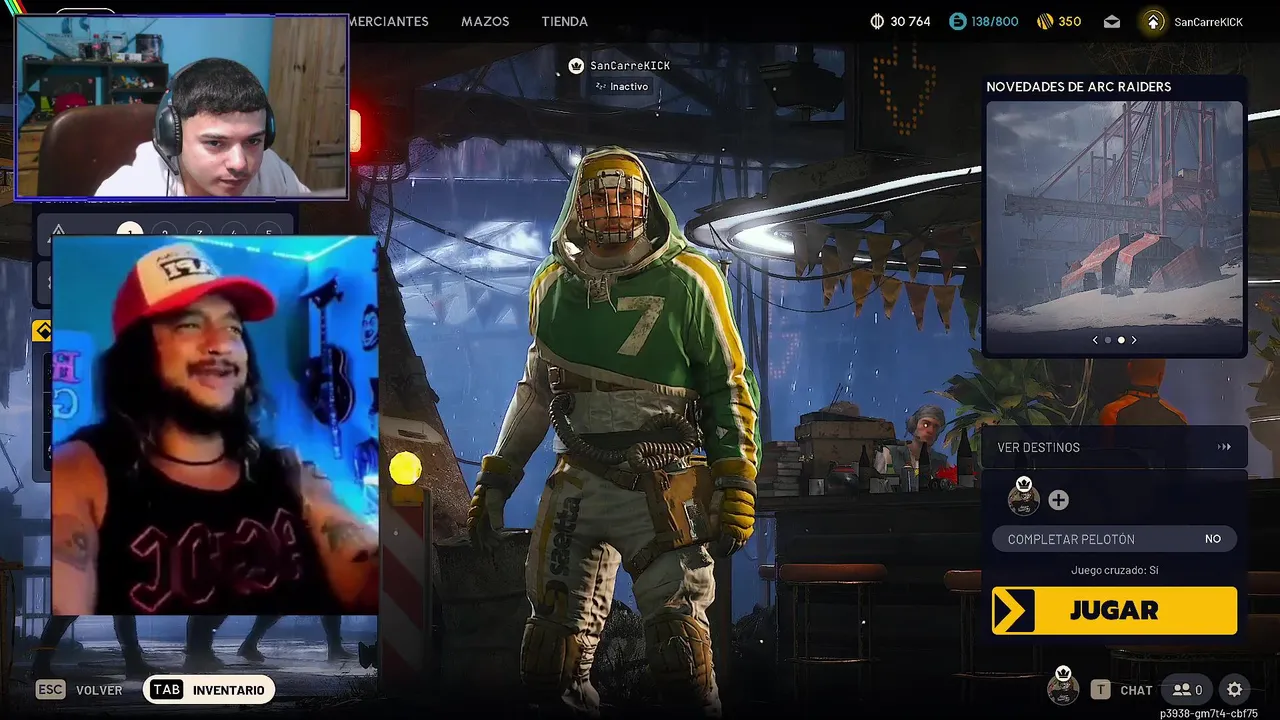Go back with ESC VOLVER
Image resolution: width=1280 pixels, height=720 pixels.
[x=79, y=689]
